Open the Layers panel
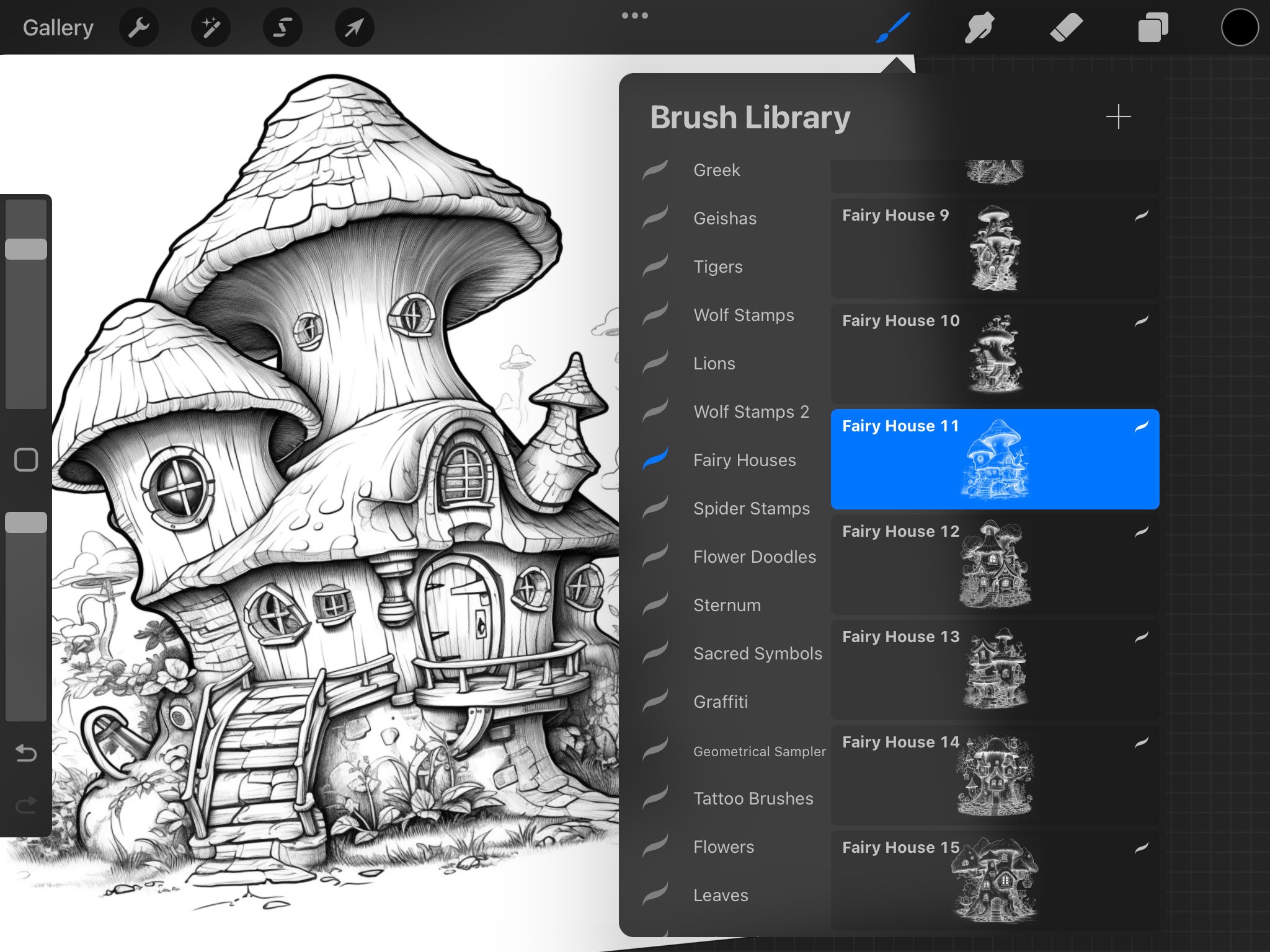Viewport: 1270px width, 952px height. pyautogui.click(x=1153, y=27)
